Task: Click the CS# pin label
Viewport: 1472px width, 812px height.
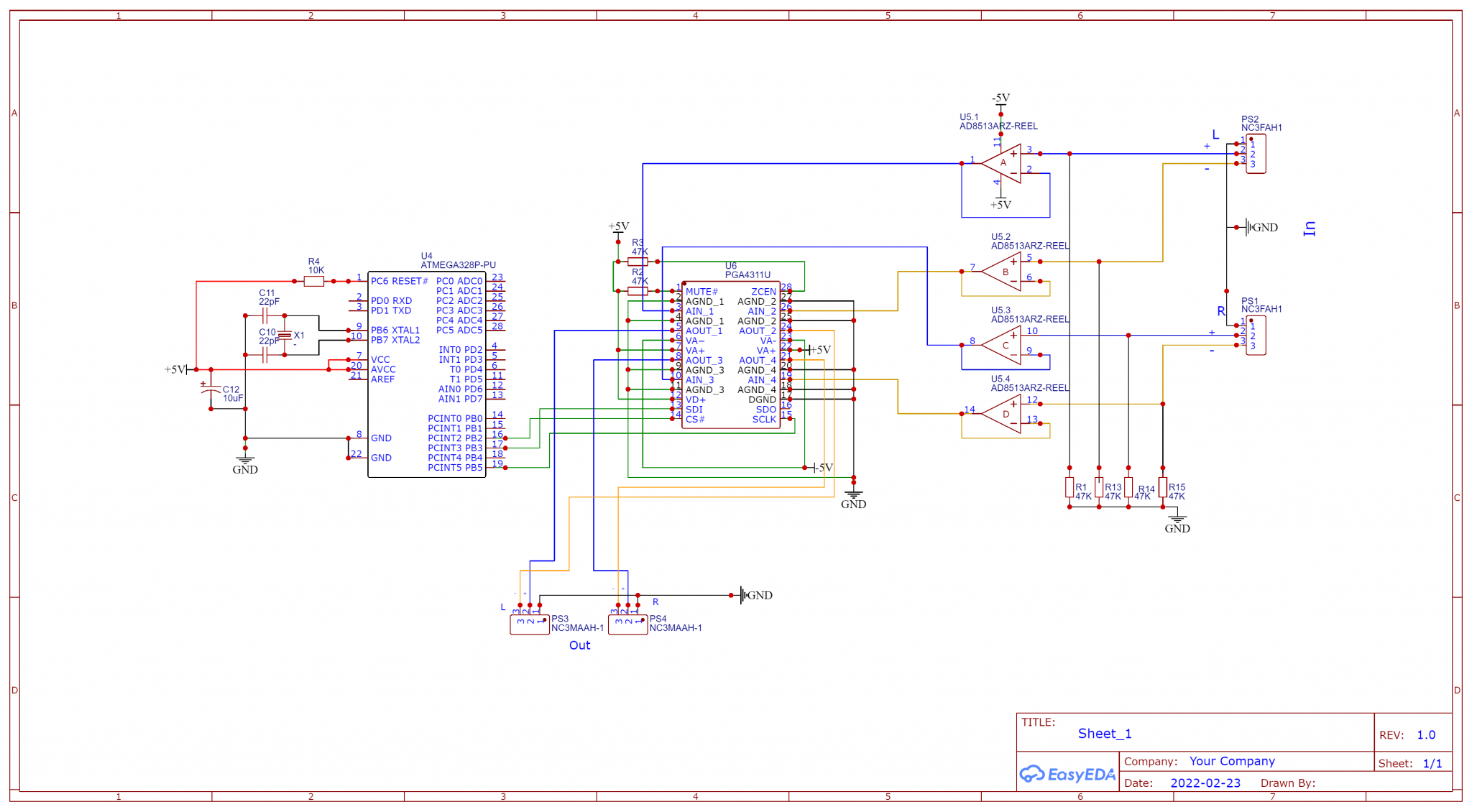Action: [x=695, y=420]
